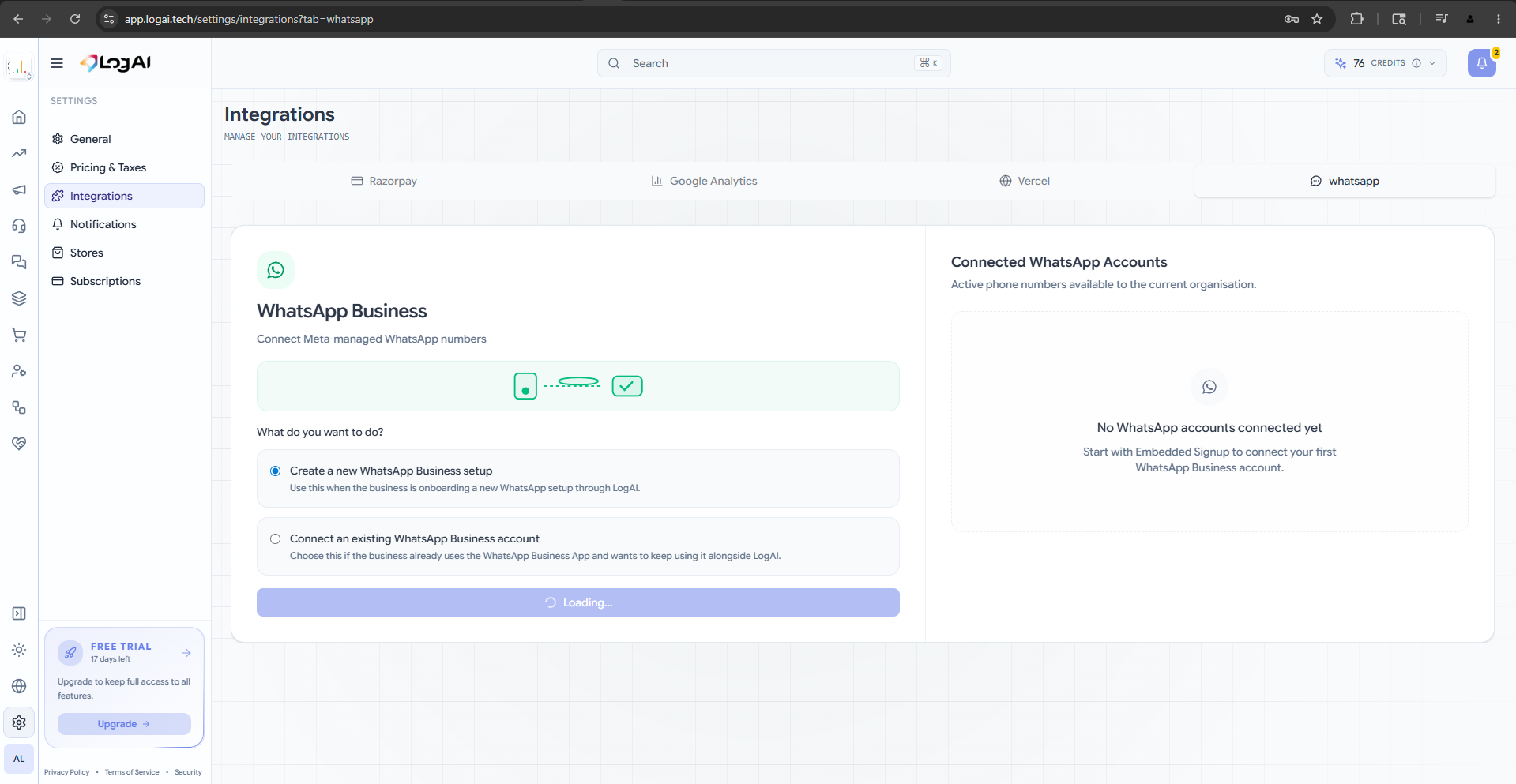Screen dimensions: 1516x784
Task: Click the free trial arrow icon
Action: pos(186,653)
